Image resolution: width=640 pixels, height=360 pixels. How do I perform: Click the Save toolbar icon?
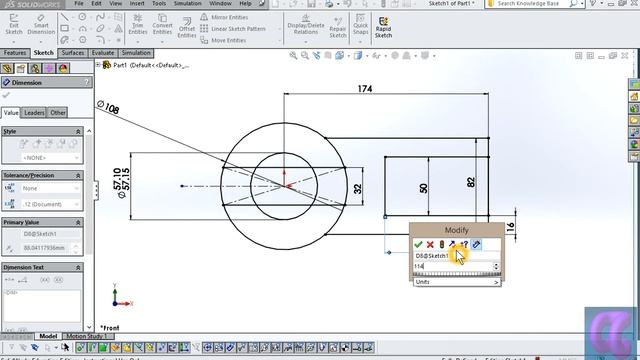(x=311, y=4)
